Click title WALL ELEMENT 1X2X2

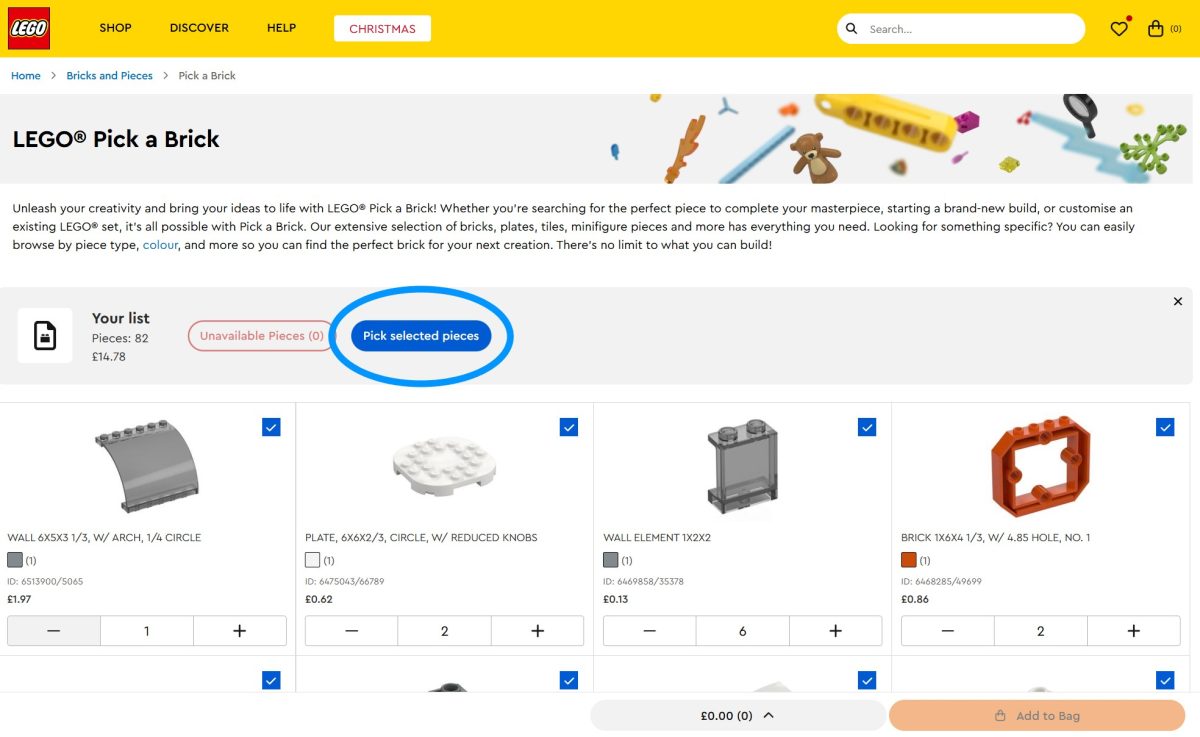pos(655,538)
